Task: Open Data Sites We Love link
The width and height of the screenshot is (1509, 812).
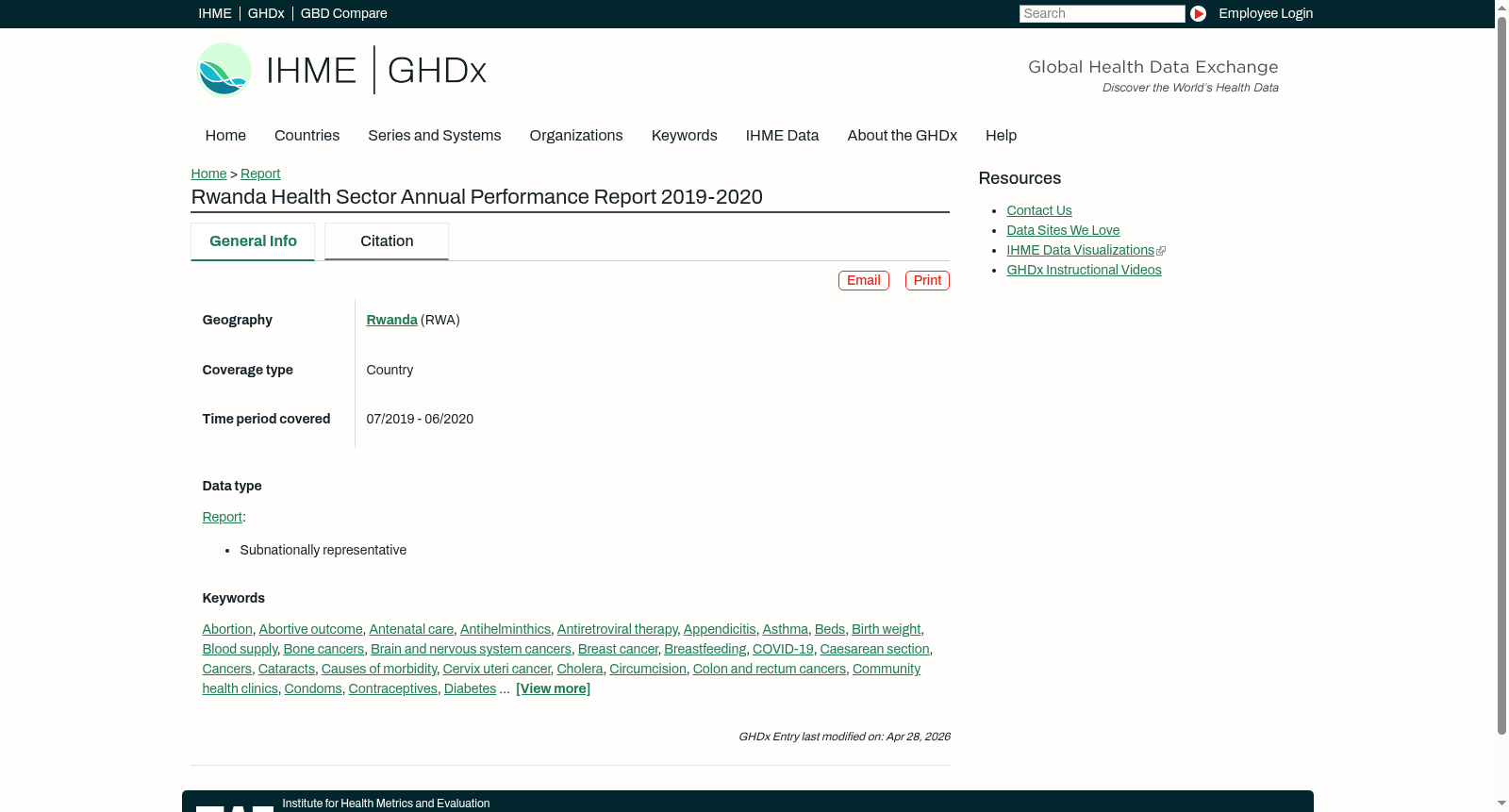Action: [x=1063, y=230]
